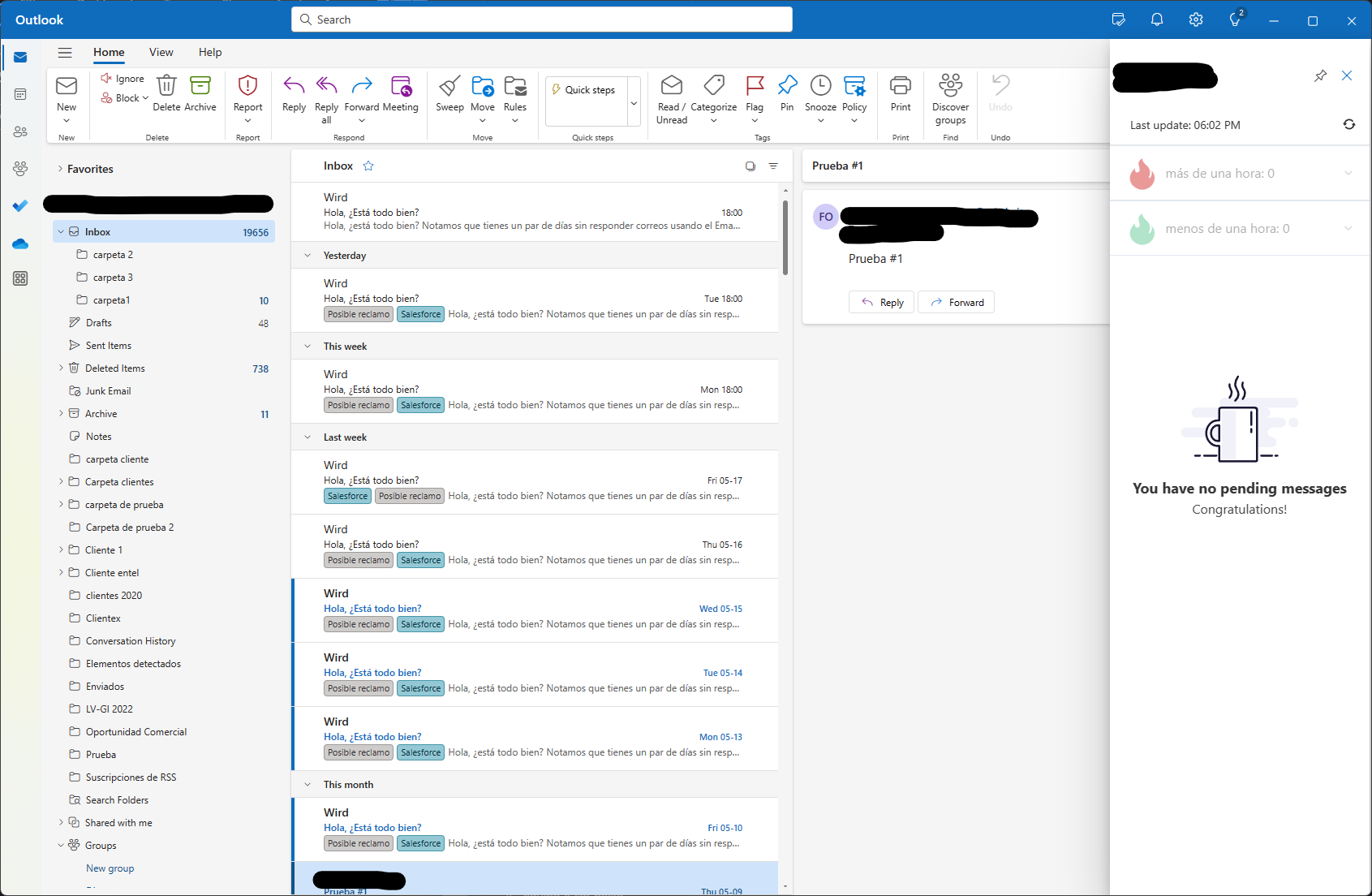Pin the side panel open
1372x896 pixels.
pyautogui.click(x=1321, y=75)
